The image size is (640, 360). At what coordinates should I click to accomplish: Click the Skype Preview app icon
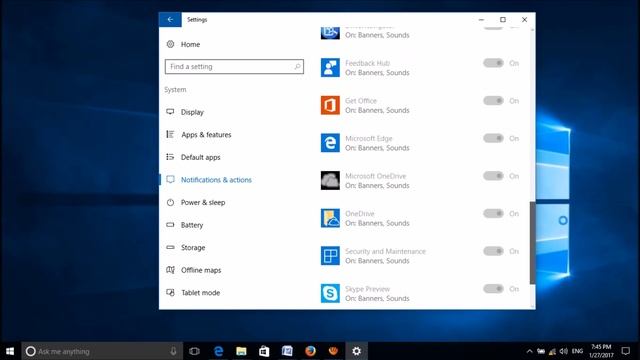(330, 293)
